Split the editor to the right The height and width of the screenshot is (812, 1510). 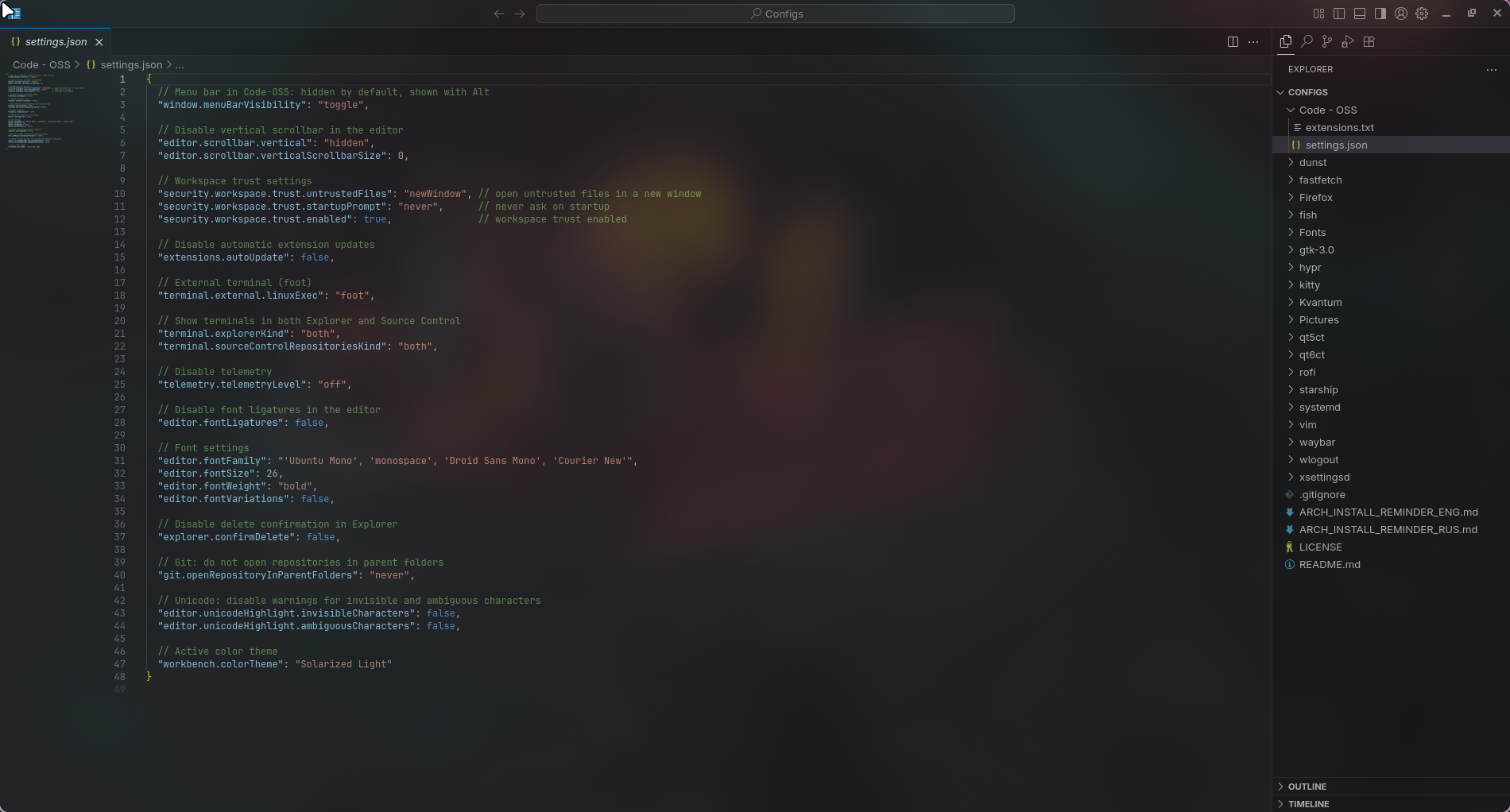click(1233, 41)
